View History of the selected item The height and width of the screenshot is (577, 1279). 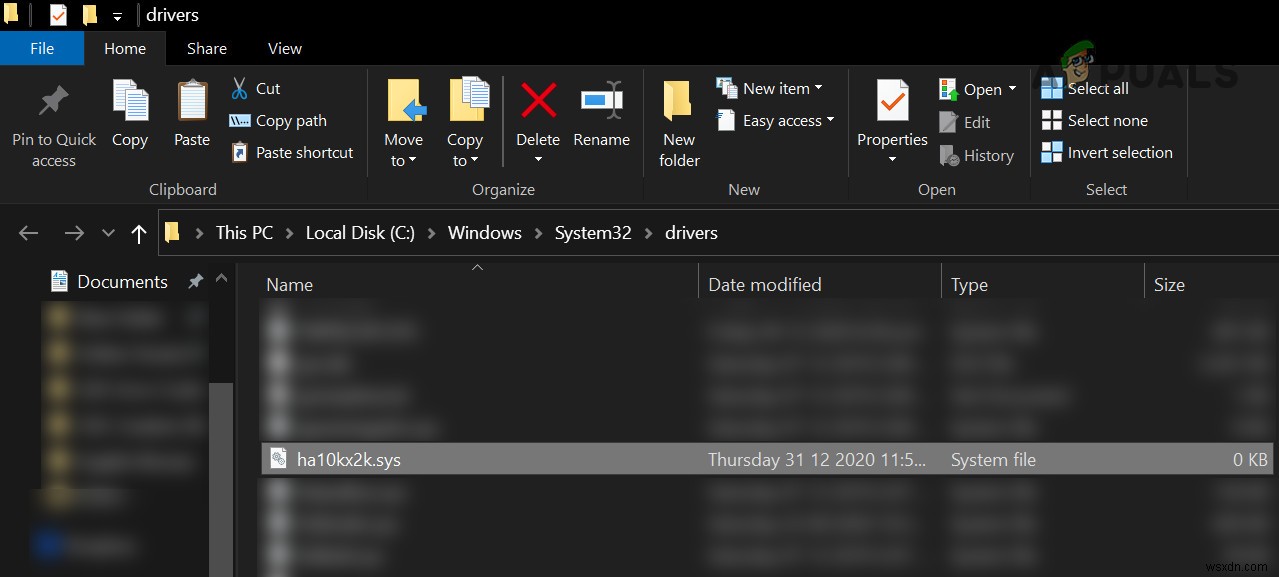977,155
